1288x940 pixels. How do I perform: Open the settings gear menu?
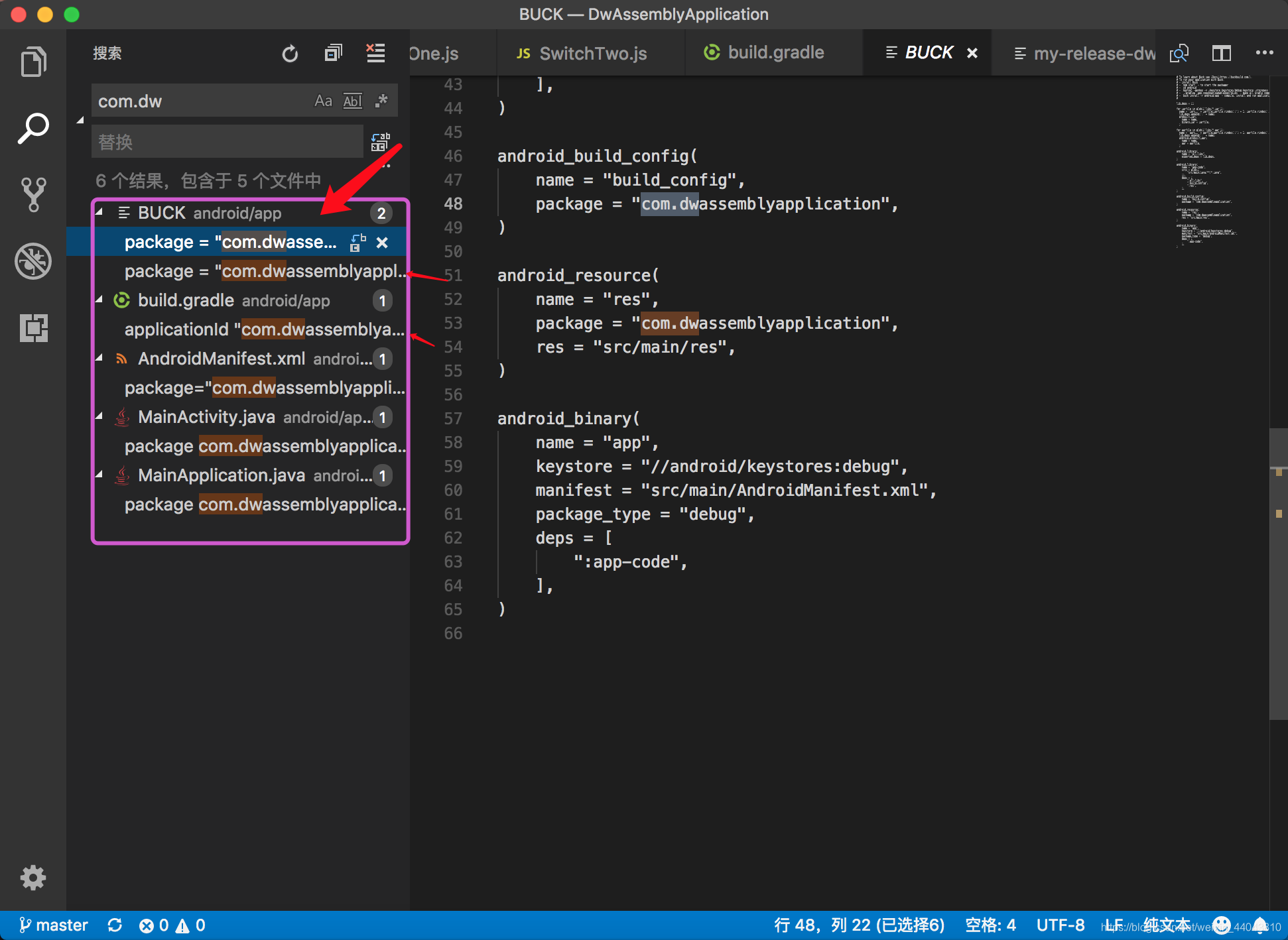tap(33, 878)
